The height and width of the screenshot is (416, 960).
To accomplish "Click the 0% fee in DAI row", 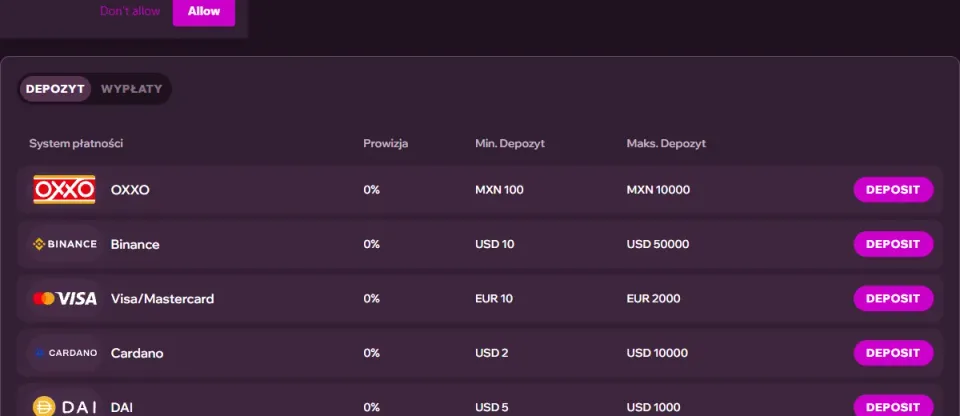I will [x=372, y=407].
